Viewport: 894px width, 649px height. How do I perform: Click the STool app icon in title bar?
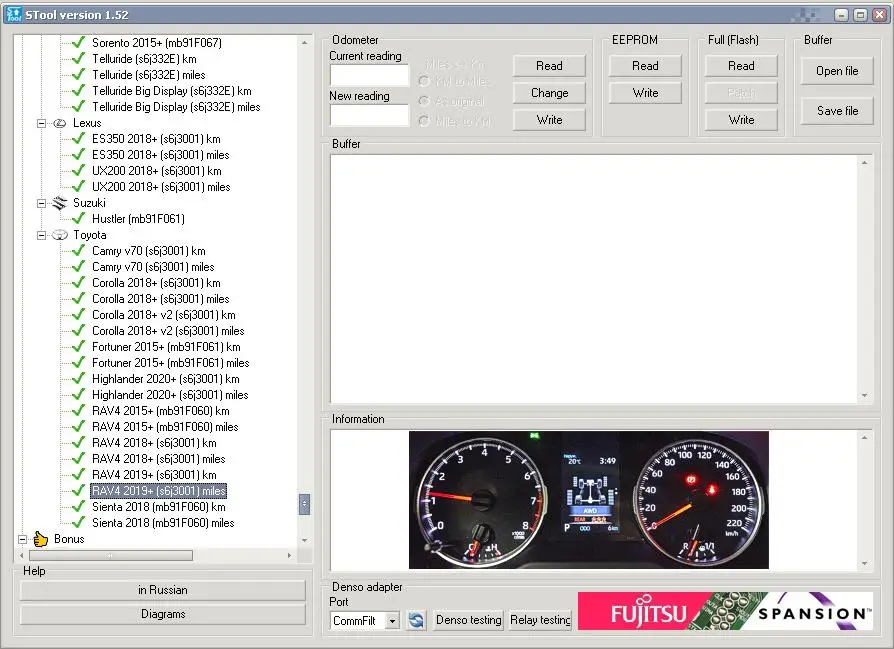[14, 15]
